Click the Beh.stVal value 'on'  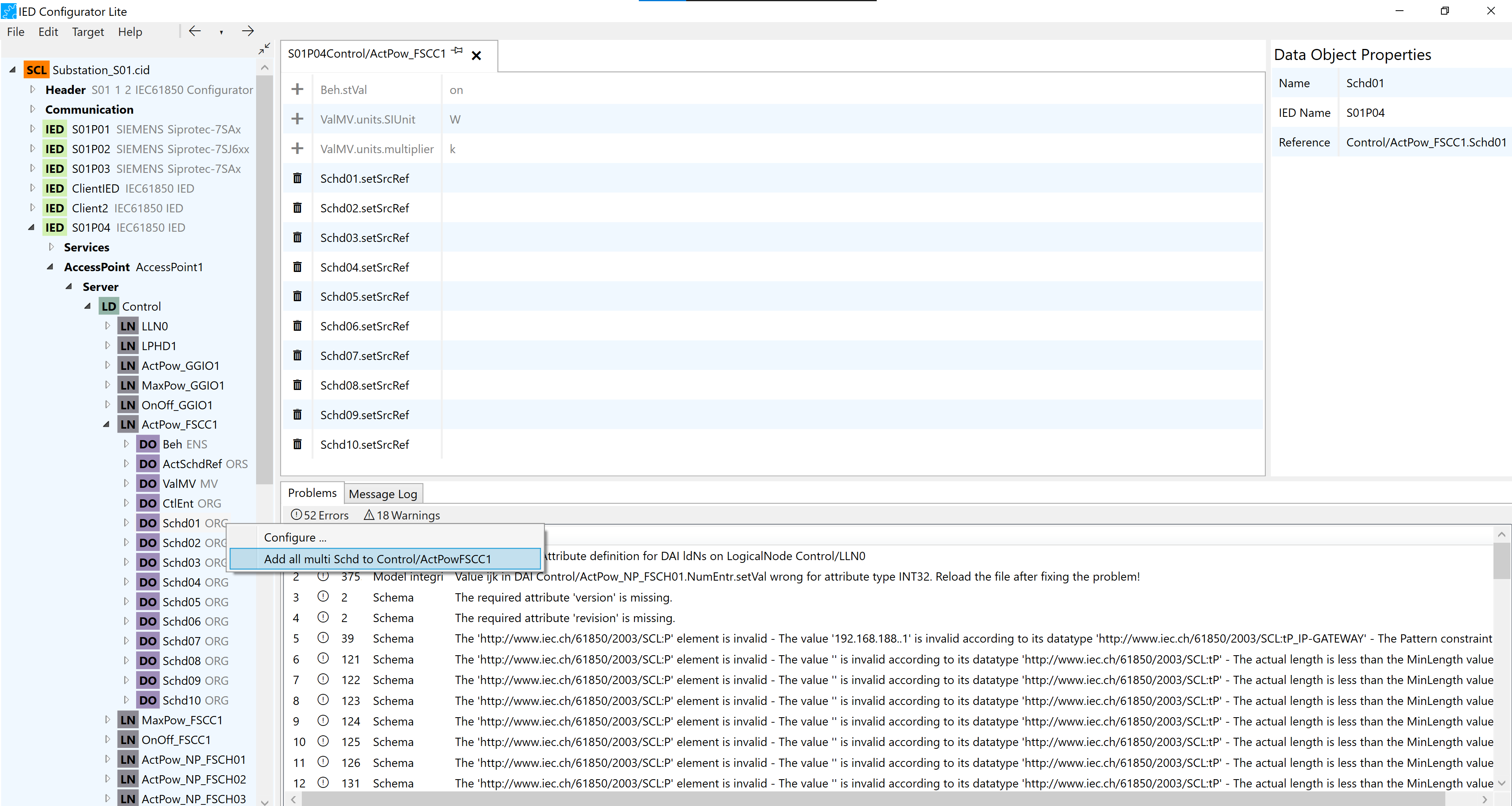tap(456, 90)
